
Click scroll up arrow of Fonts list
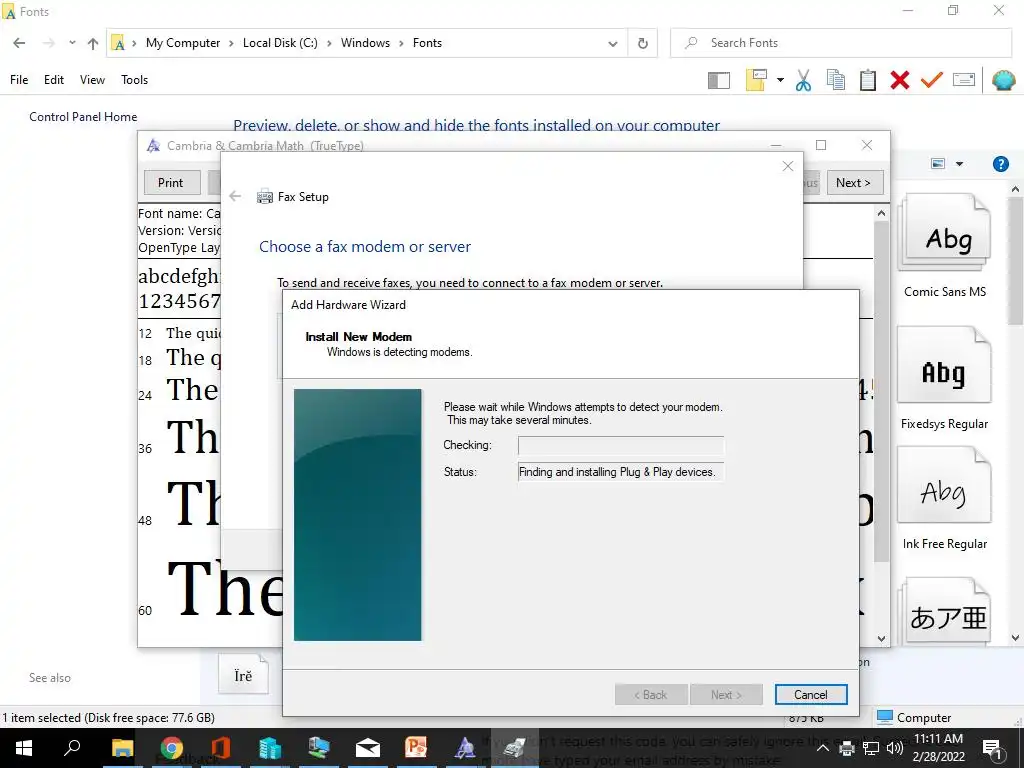tap(1015, 189)
